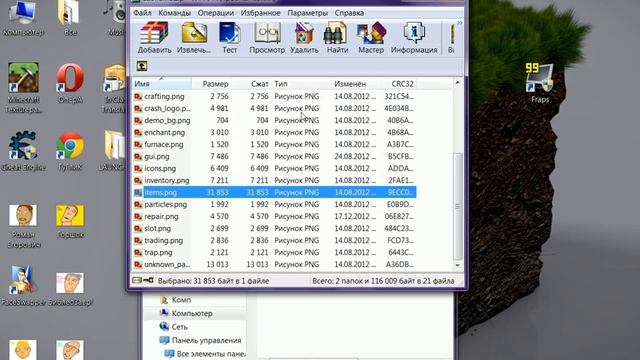Click the Добавить (Add) toolbar icon
Image resolution: width=640 pixels, height=360 pixels.
(154, 38)
